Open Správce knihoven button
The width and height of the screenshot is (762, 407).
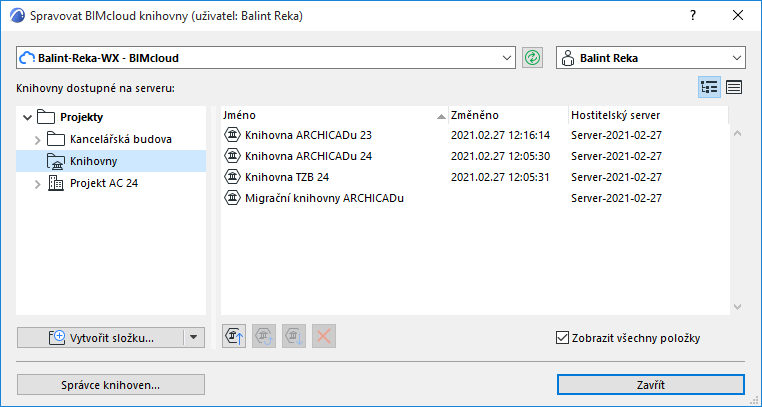coord(111,385)
